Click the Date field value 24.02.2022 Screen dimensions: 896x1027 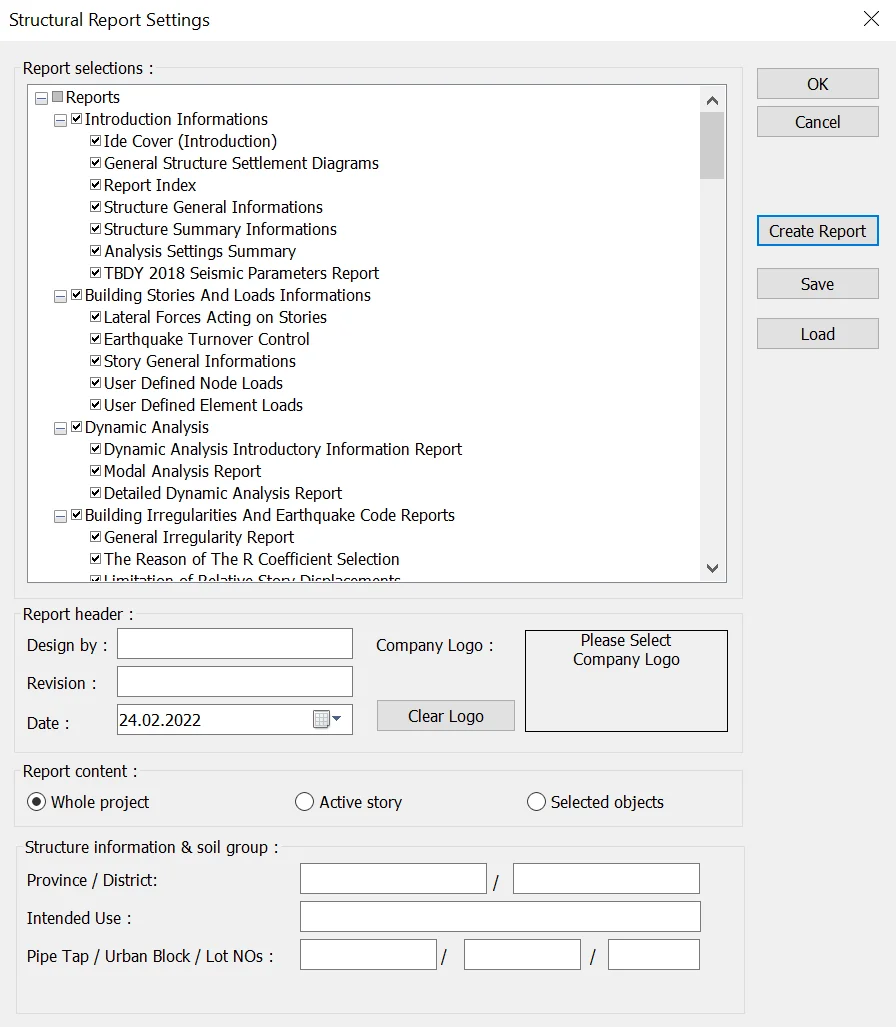(x=160, y=720)
